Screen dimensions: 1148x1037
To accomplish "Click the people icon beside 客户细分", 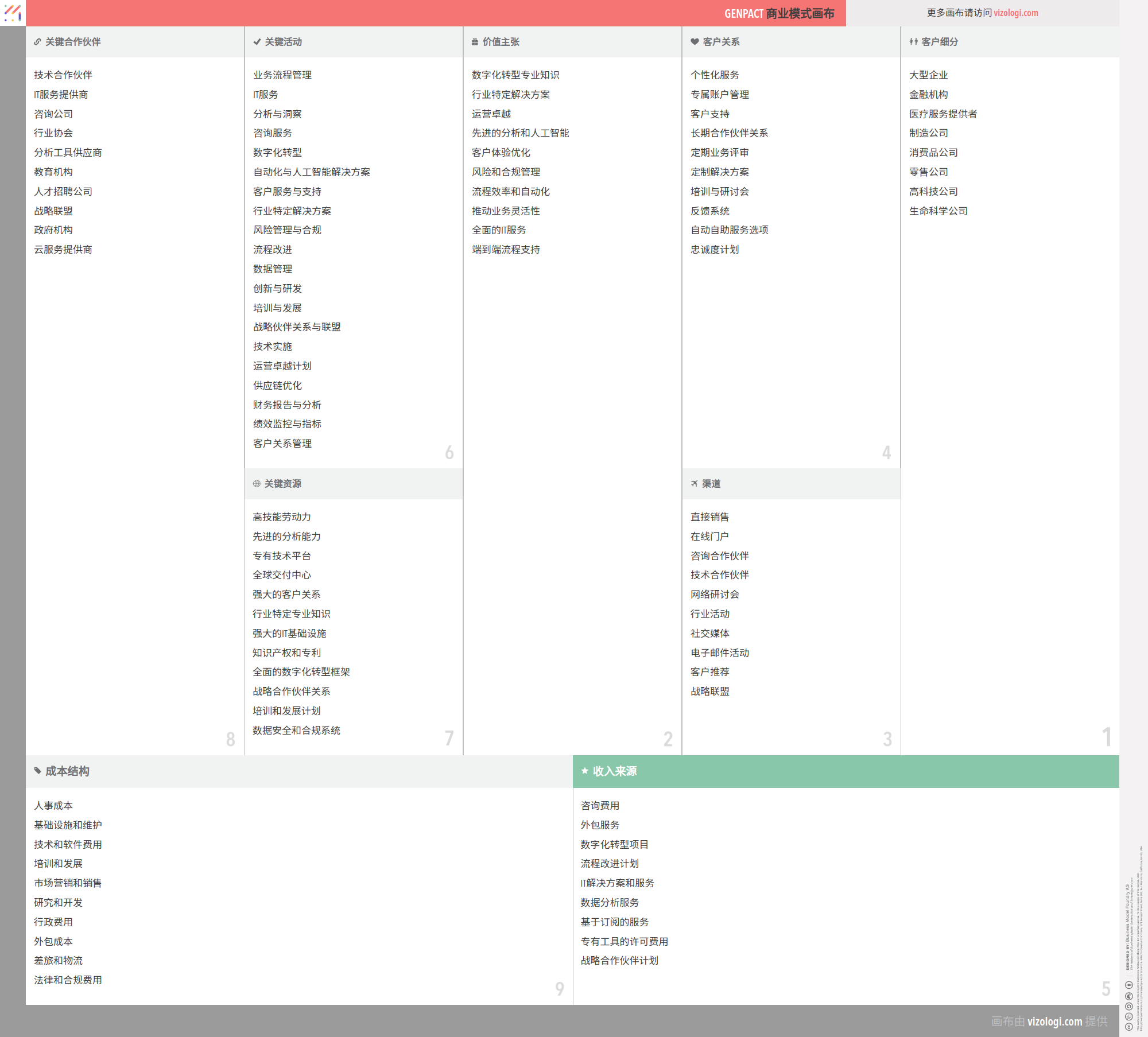I will tap(913, 42).
